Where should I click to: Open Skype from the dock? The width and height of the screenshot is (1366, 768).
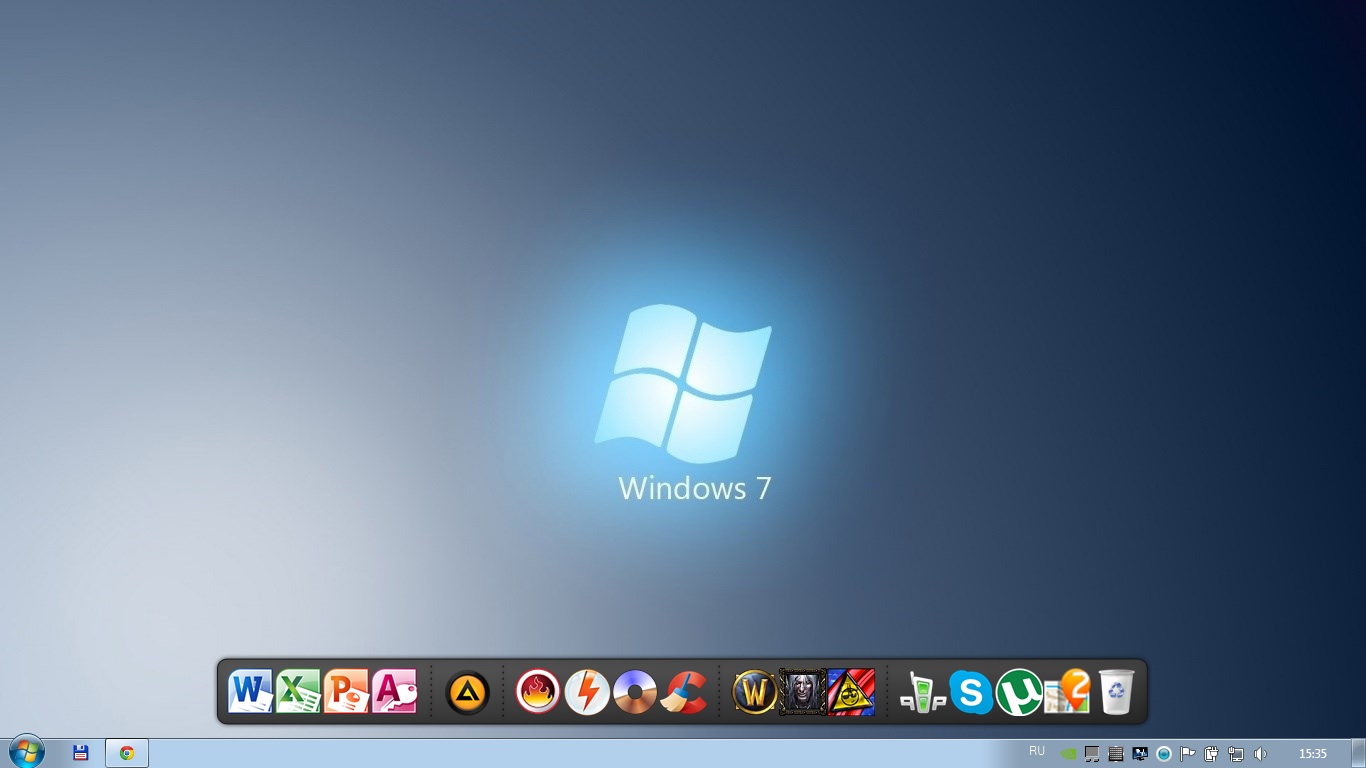[x=971, y=692]
